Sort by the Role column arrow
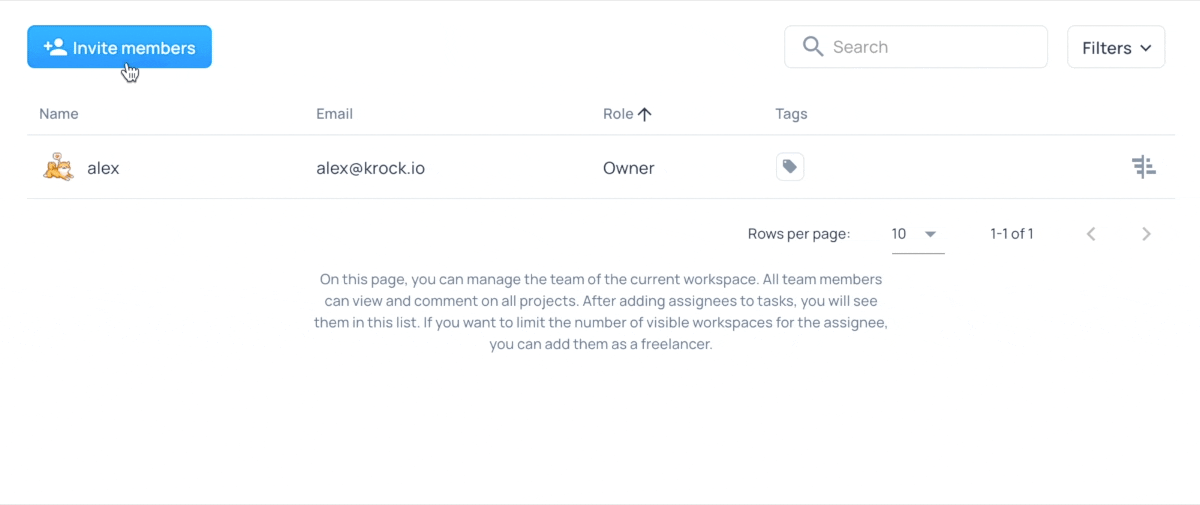Image resolution: width=1200 pixels, height=505 pixels. [645, 114]
